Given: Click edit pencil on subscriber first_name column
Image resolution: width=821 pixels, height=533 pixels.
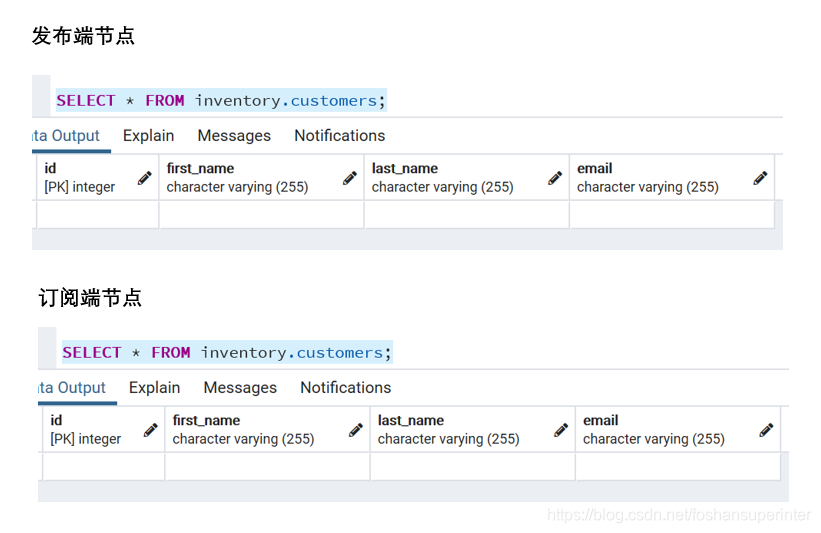Looking at the screenshot, I should (356, 430).
